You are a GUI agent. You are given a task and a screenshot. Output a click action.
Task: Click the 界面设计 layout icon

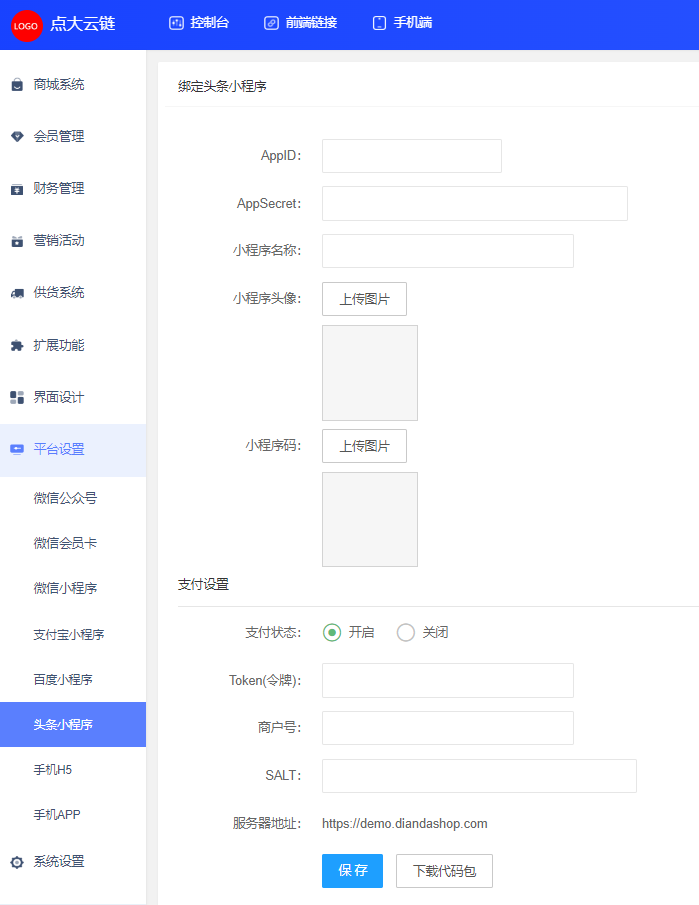[x=17, y=397]
